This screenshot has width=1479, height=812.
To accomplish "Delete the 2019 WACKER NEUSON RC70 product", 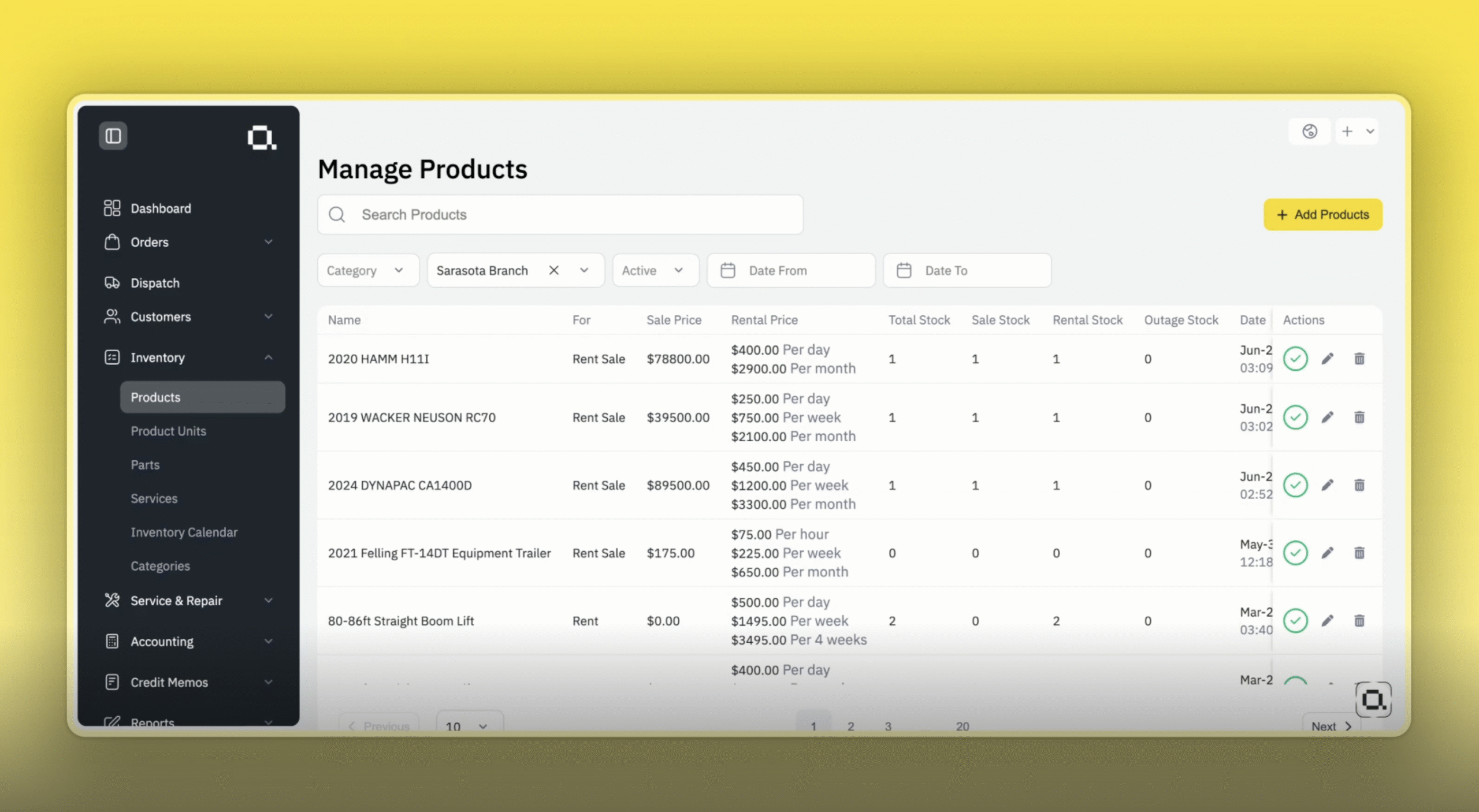I will click(x=1359, y=417).
